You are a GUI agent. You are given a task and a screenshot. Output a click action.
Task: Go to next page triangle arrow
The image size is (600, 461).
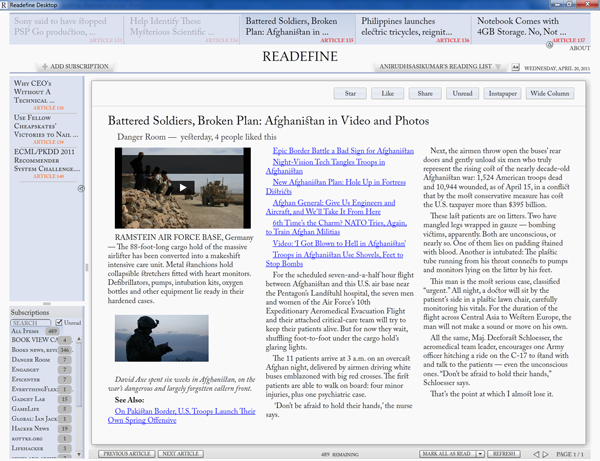coord(546,454)
